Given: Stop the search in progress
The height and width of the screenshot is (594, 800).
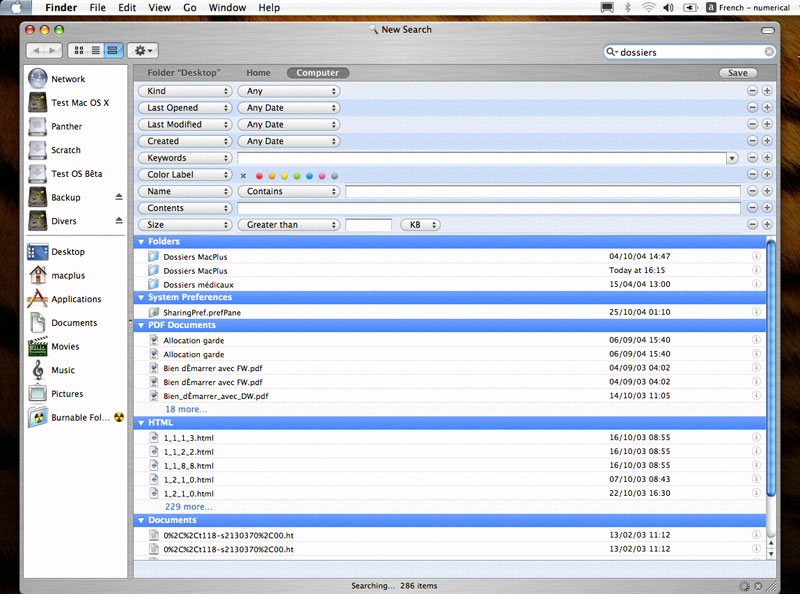Looking at the screenshot, I should tap(758, 586).
